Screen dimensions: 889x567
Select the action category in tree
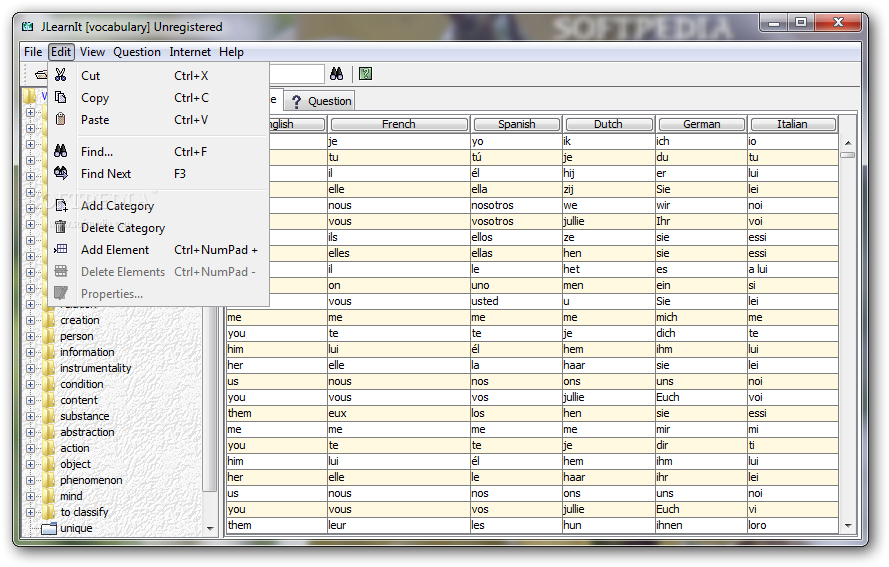click(x=74, y=448)
